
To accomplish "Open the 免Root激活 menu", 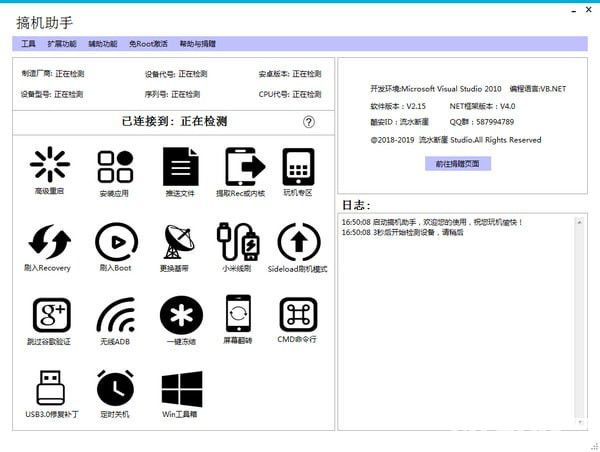I will [148, 44].
